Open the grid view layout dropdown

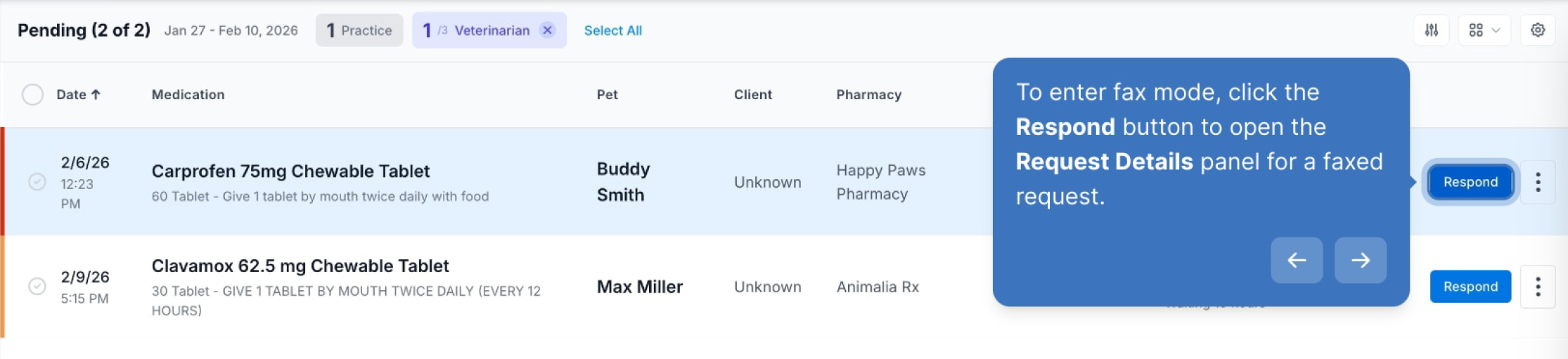pyautogui.click(x=1484, y=30)
